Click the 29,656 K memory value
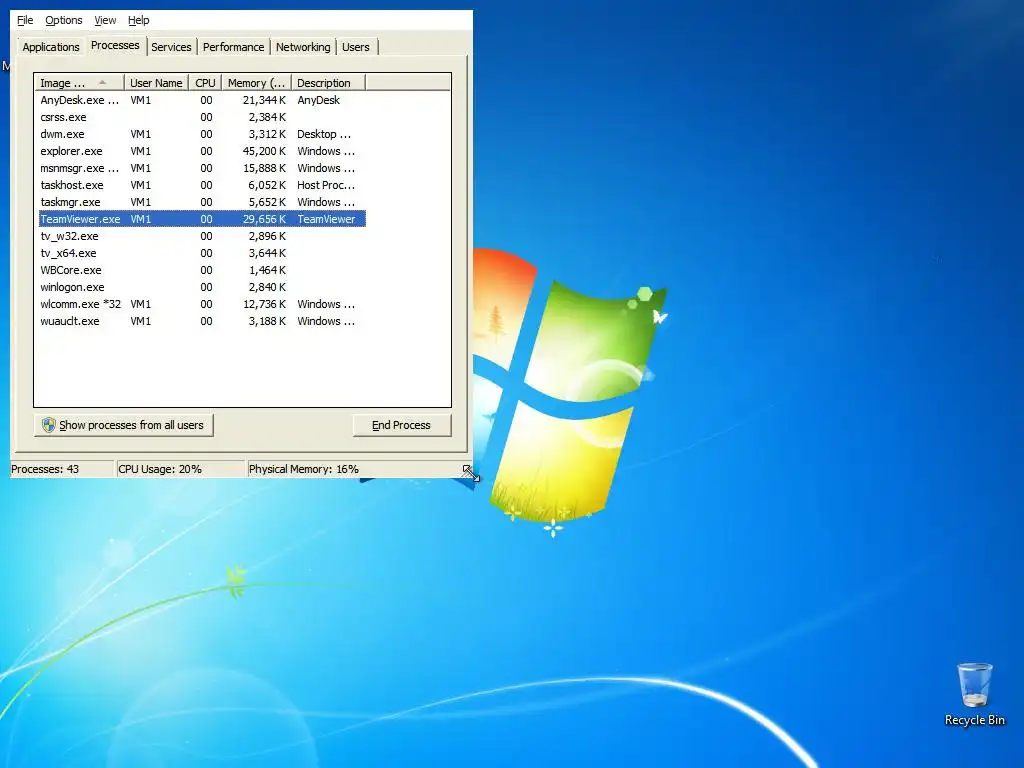The image size is (1024, 768). [264, 219]
